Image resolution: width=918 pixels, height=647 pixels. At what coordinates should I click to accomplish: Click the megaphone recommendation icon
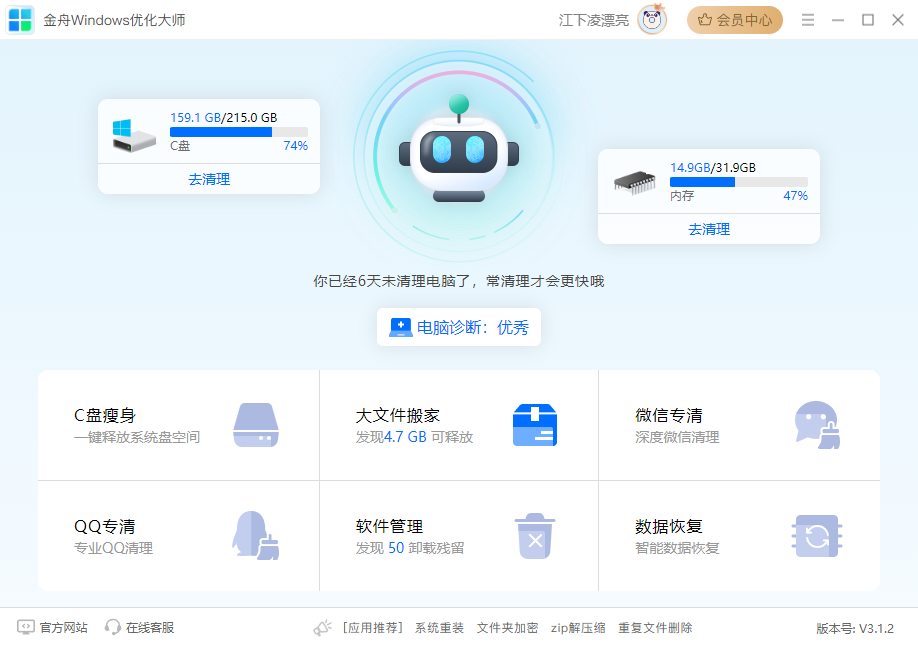[323, 628]
